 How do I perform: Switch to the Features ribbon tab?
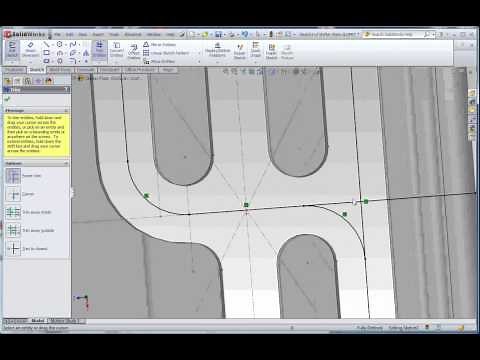14,70
